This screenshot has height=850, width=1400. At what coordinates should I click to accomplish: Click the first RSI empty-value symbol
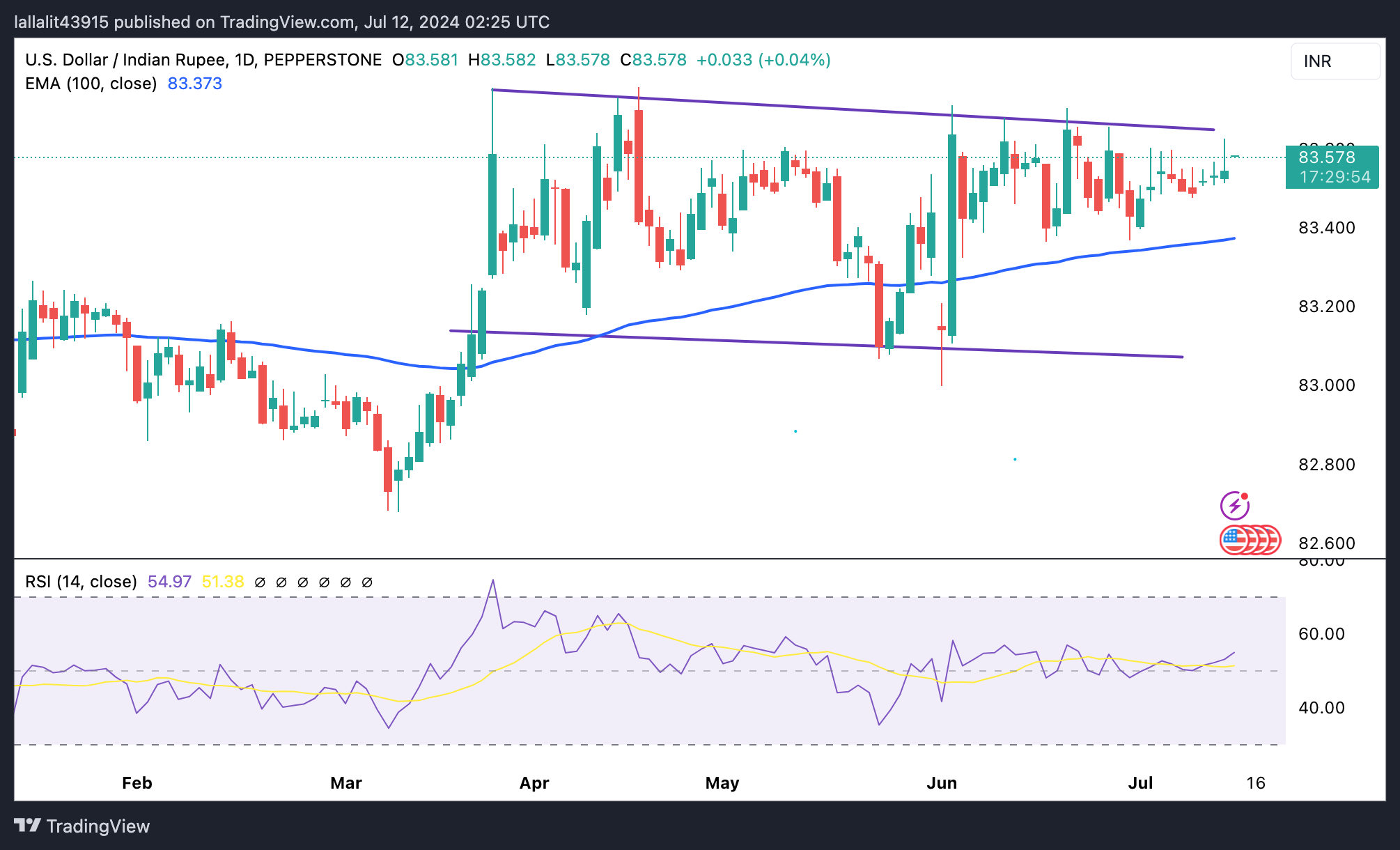(260, 582)
